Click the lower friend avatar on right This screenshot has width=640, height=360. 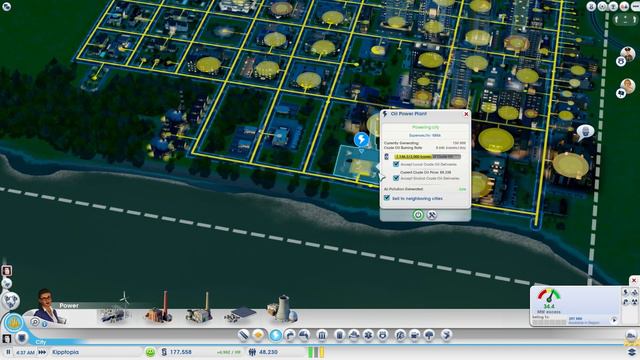[x=628, y=86]
